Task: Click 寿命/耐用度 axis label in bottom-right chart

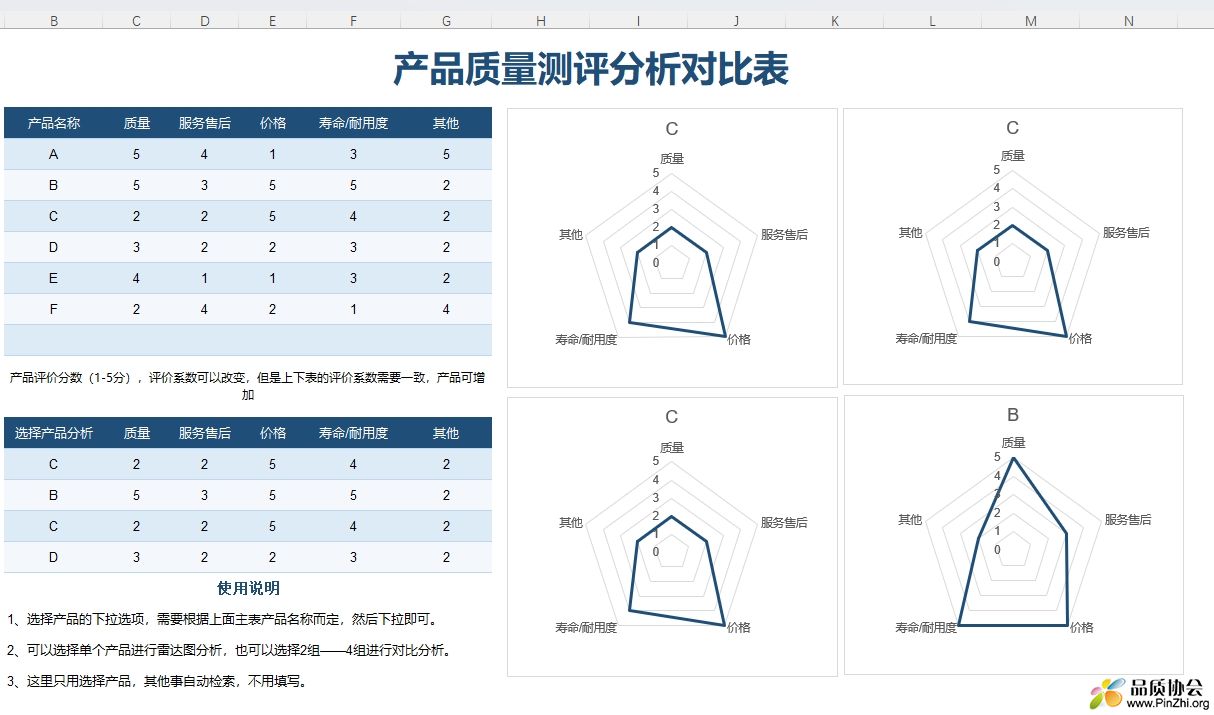Action: tap(926, 628)
